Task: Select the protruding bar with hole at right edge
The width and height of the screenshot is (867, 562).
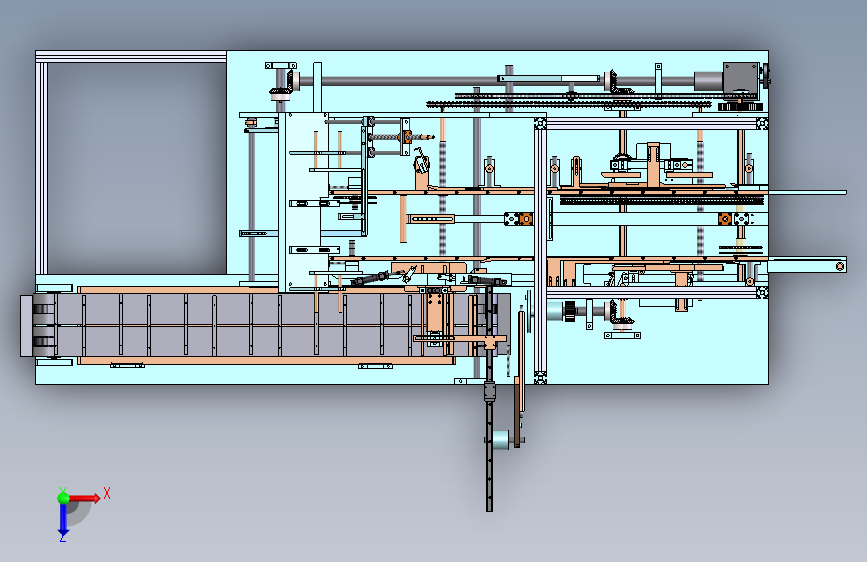Action: point(806,266)
